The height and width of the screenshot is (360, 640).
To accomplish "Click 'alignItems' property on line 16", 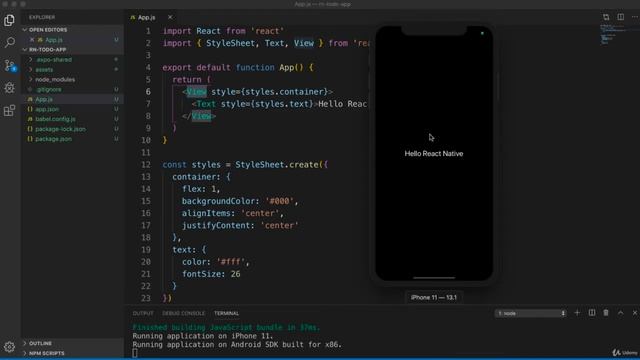I will pos(206,213).
